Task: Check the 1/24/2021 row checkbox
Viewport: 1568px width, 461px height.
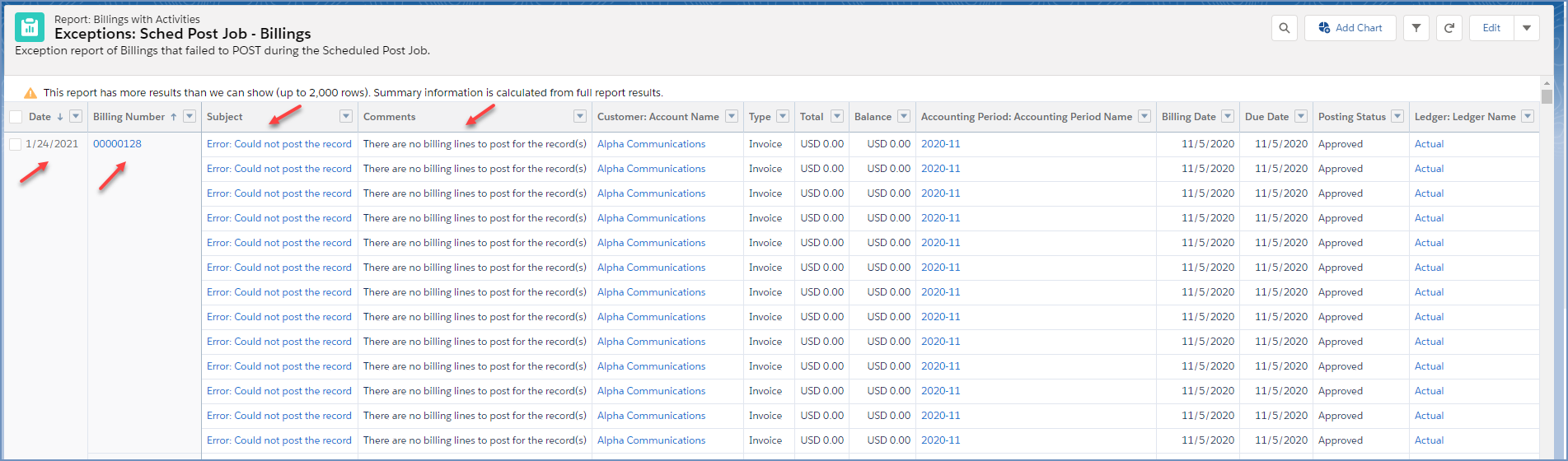Action: pyautogui.click(x=16, y=144)
